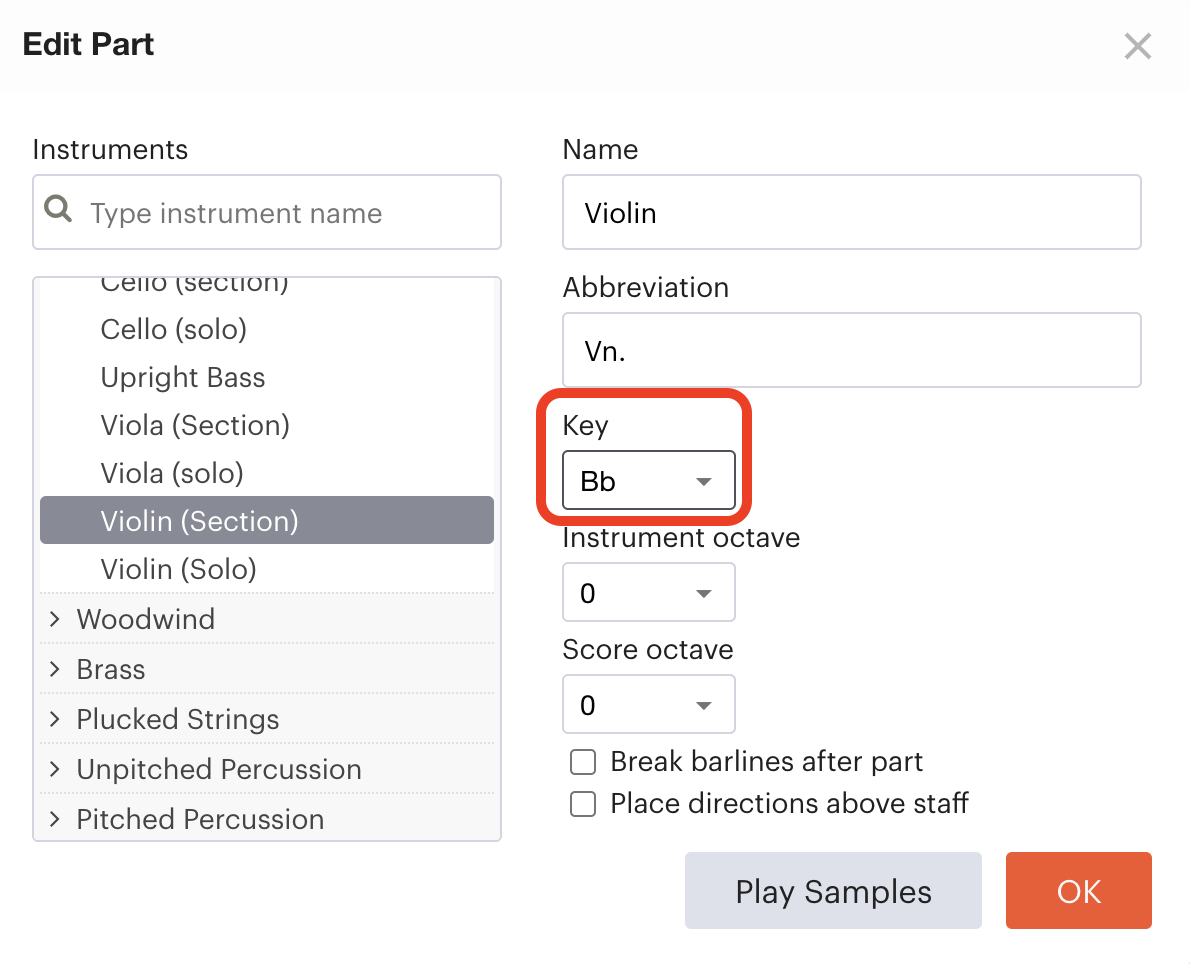Open the Score octave dropdown
The width and height of the screenshot is (1190, 964).
coord(649,704)
